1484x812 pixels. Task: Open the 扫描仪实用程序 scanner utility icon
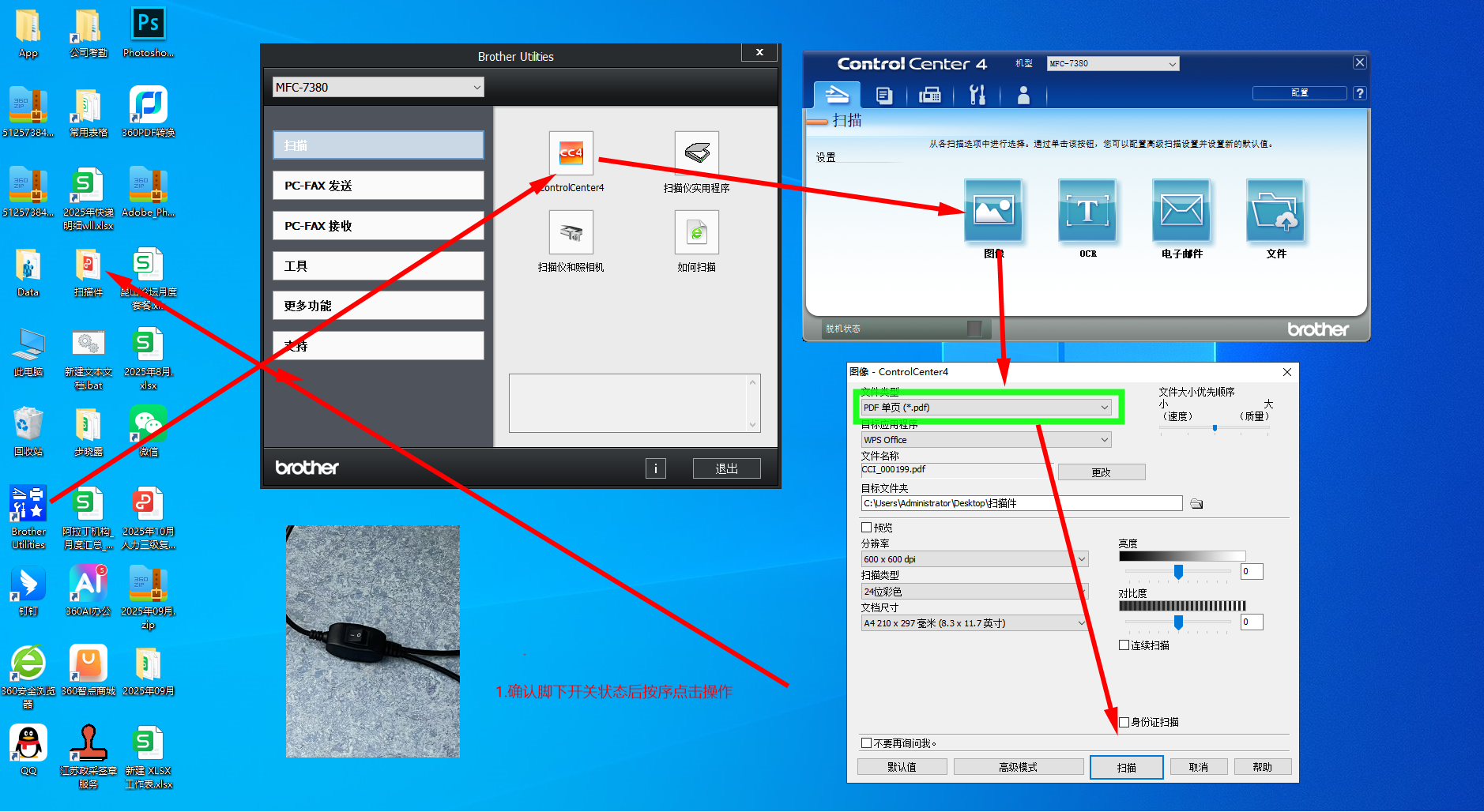pyautogui.click(x=696, y=153)
